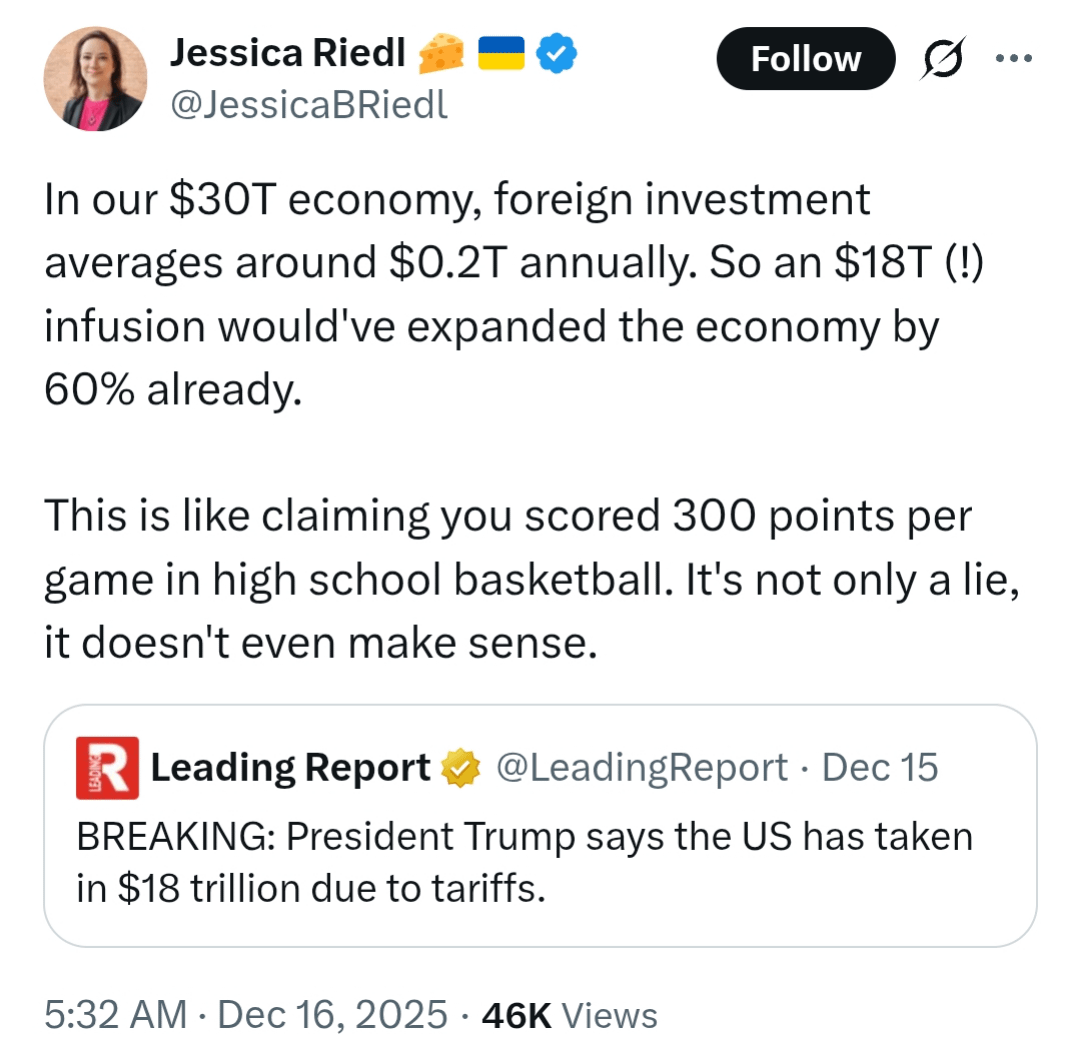Click the paragraph about 300 points per game
The height and width of the screenshot is (1041, 1080).
530,579
